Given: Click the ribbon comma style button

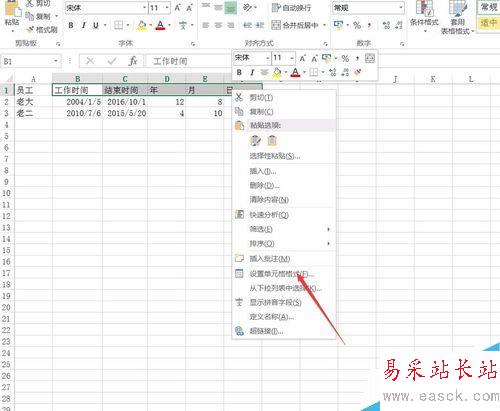Looking at the screenshot, I should pos(369,25).
